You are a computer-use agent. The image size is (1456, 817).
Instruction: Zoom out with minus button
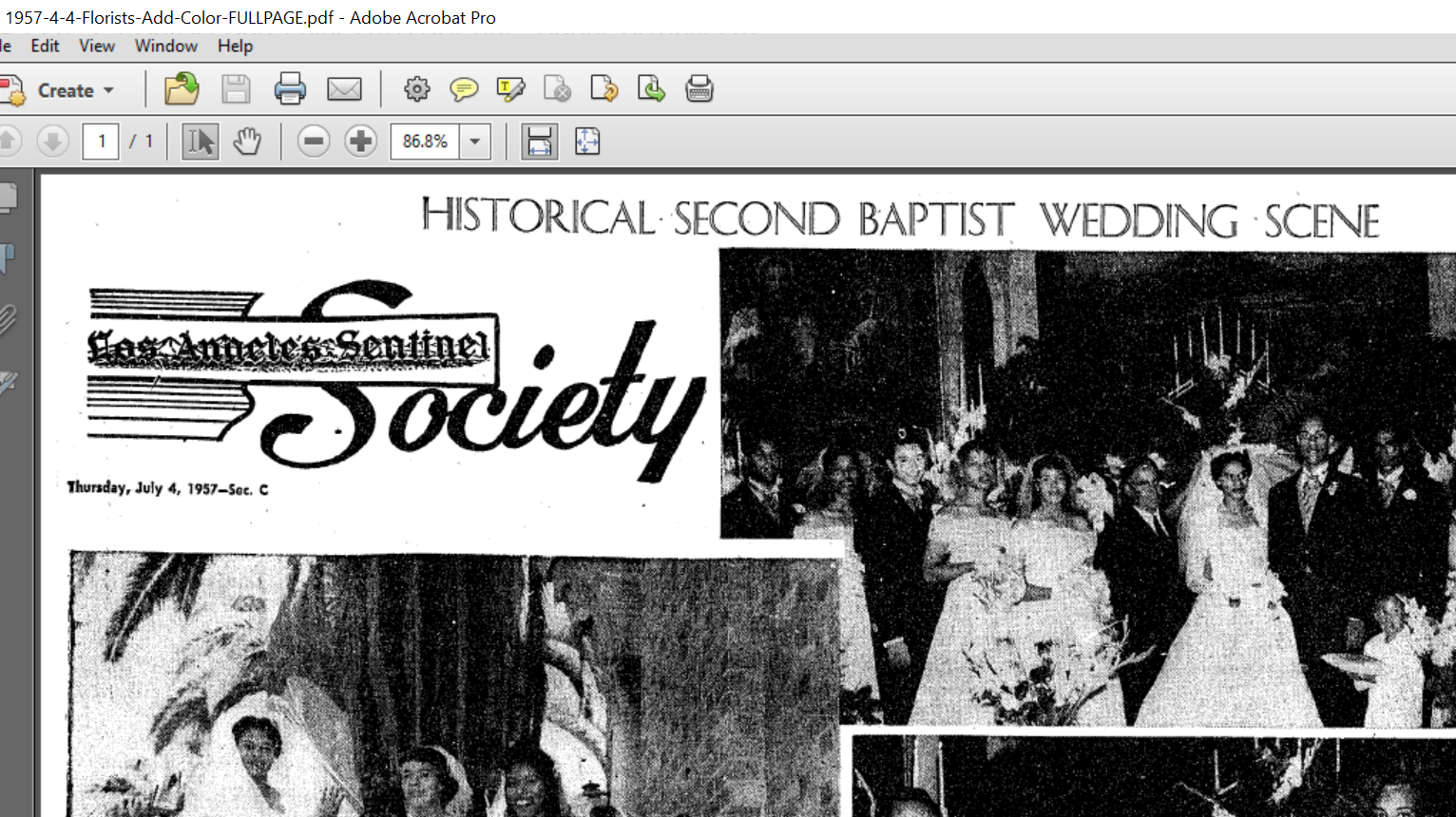click(313, 142)
